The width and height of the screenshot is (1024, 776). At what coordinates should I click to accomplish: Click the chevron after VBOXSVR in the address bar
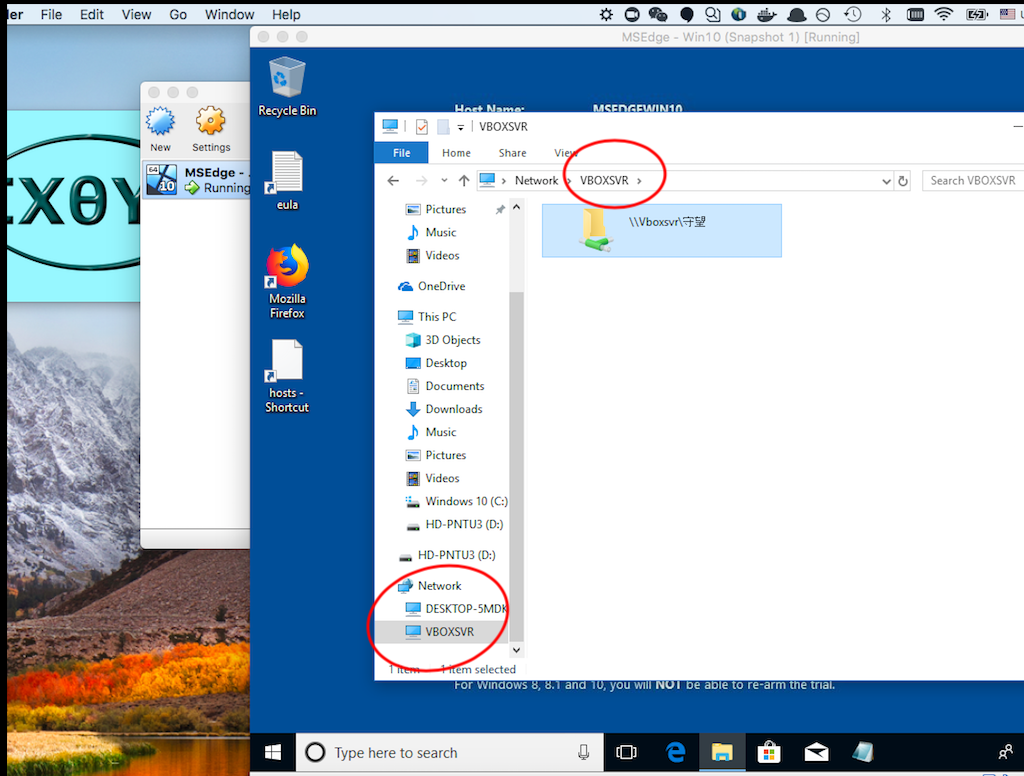click(x=639, y=181)
